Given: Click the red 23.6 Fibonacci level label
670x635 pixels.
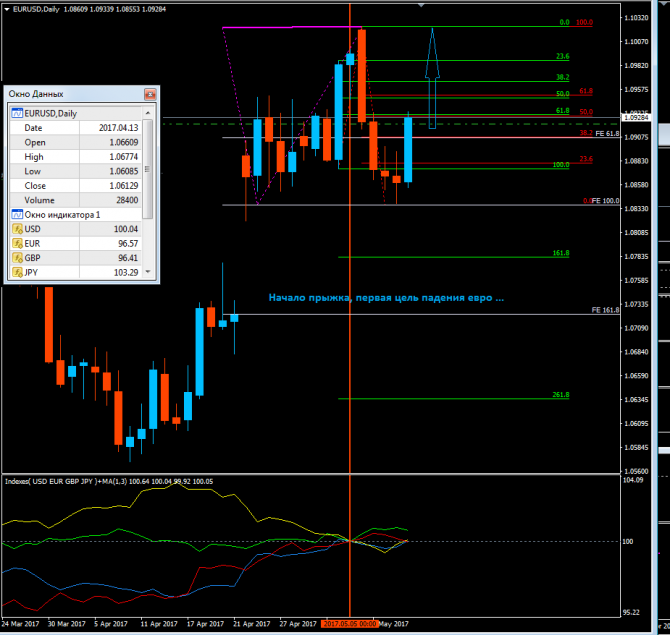Looking at the screenshot, I should point(586,159).
